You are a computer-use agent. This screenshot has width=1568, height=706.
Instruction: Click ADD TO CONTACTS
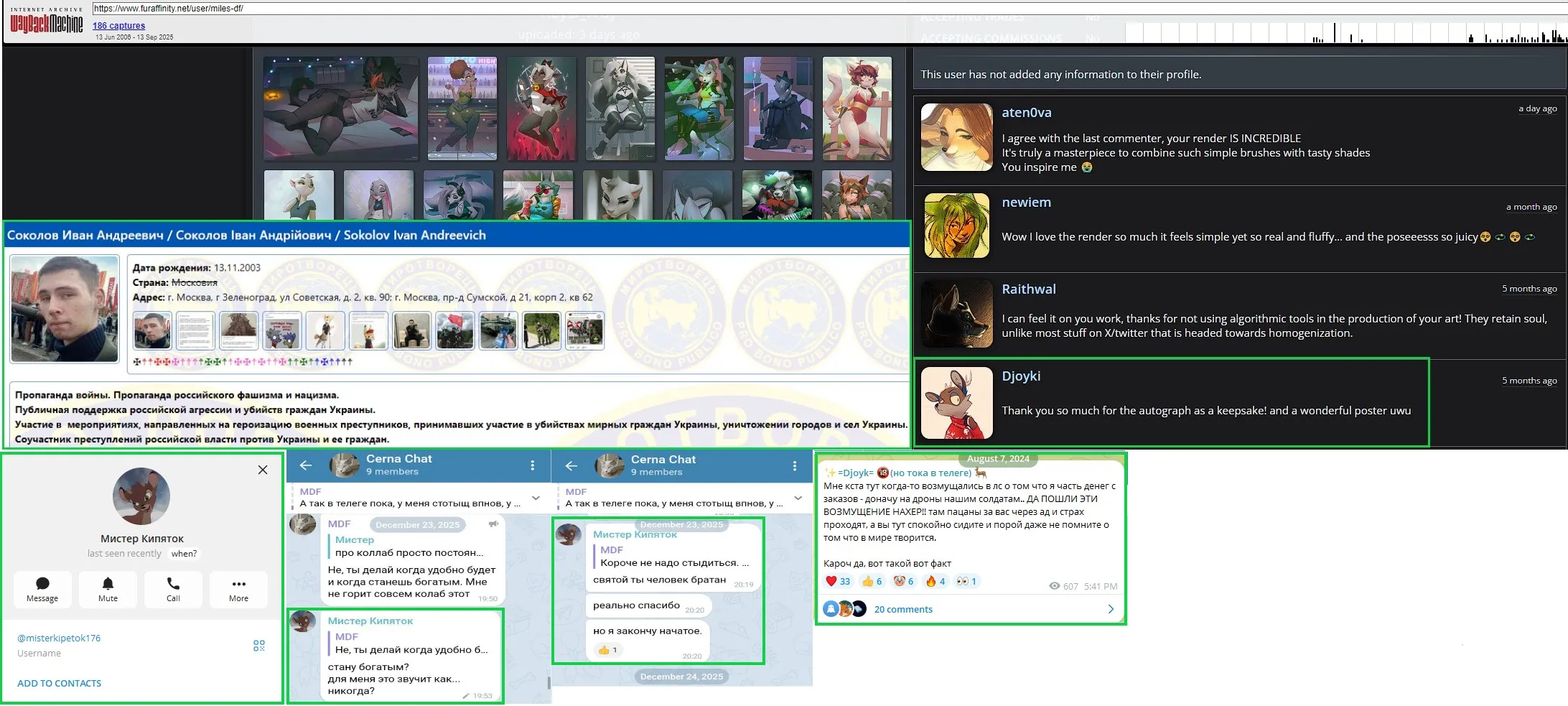pyautogui.click(x=59, y=683)
